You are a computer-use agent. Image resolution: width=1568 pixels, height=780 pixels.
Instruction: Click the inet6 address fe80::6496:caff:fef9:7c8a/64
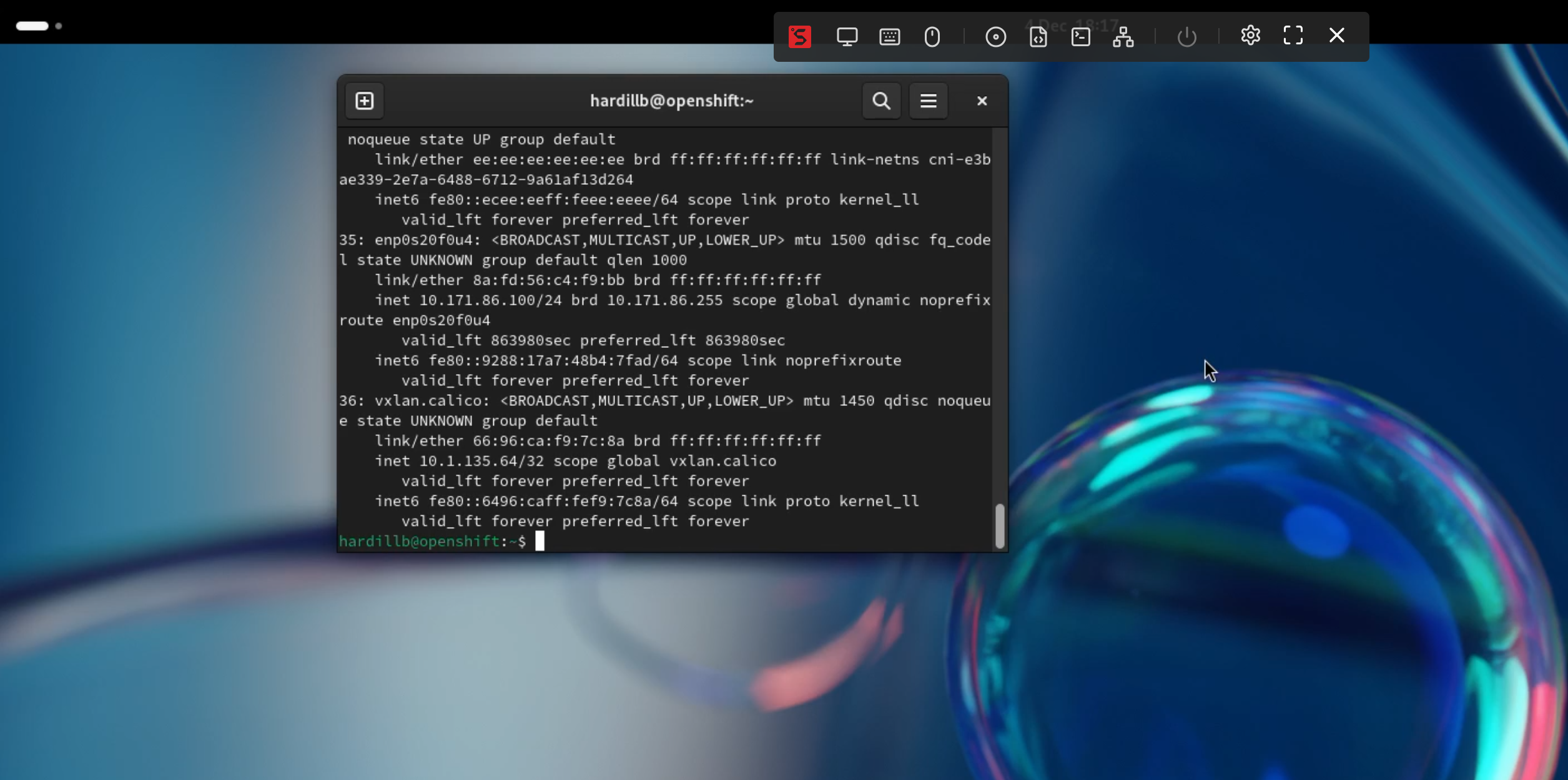[x=553, y=501]
